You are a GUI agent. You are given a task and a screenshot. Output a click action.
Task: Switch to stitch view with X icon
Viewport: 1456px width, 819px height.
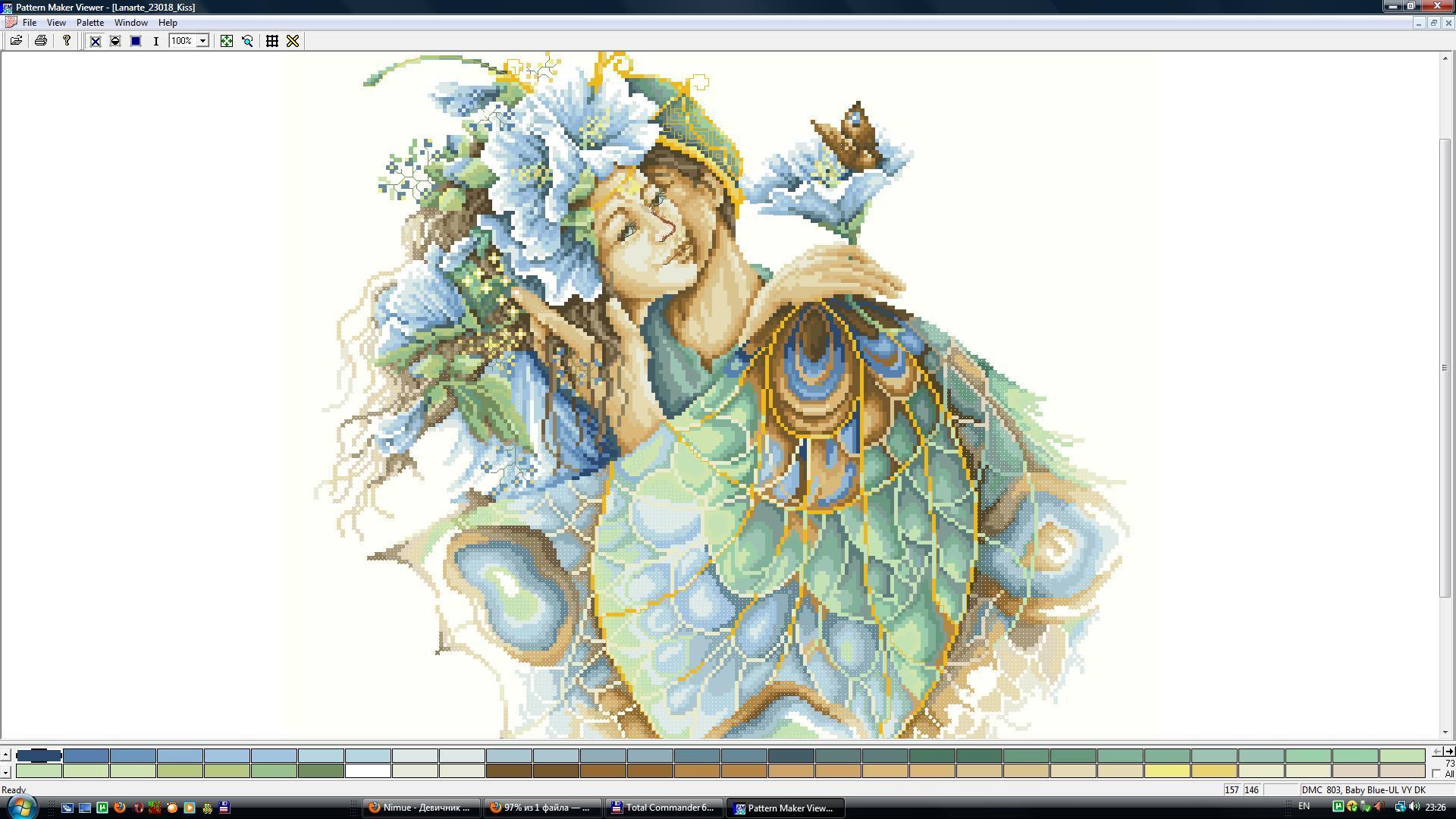(96, 41)
